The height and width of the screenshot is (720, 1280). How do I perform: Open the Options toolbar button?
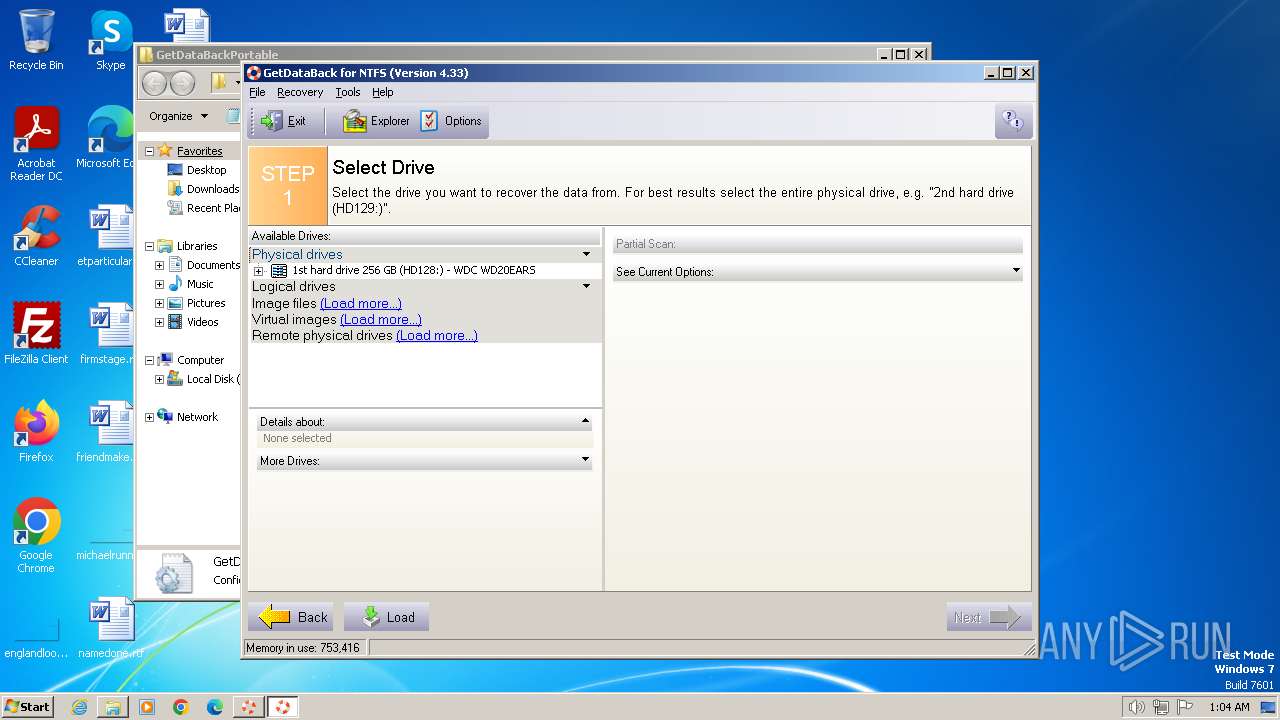452,121
